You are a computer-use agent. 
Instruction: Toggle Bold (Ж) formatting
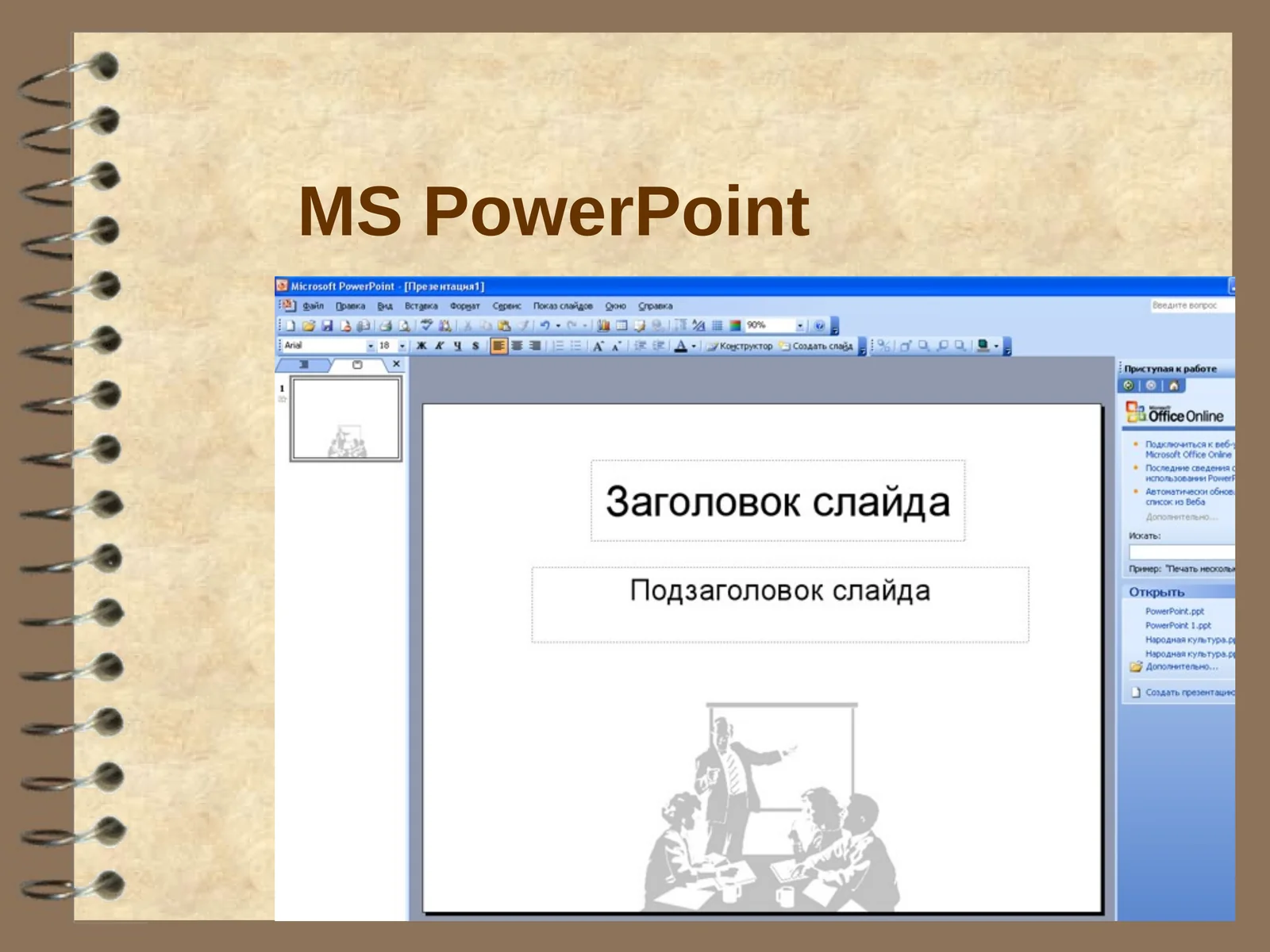421,346
